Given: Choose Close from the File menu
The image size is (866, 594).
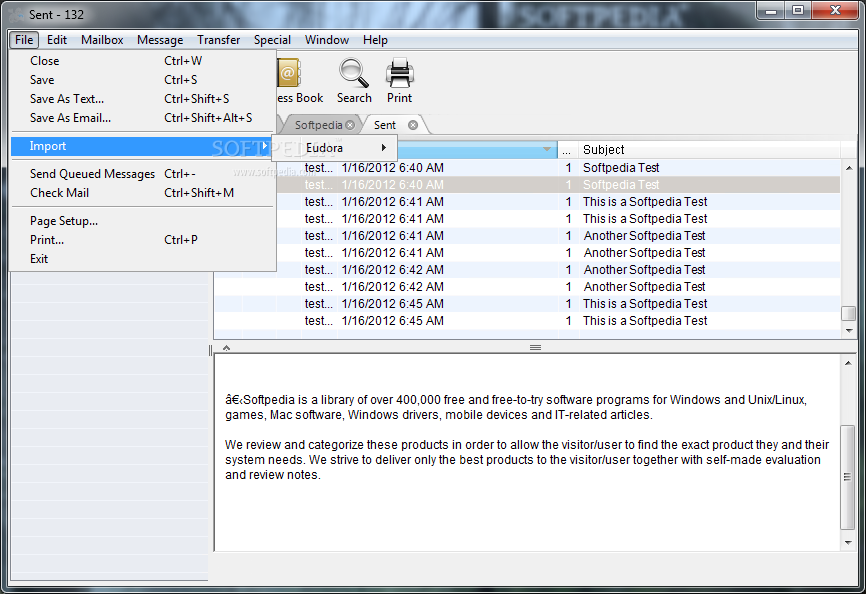Looking at the screenshot, I should [x=143, y=61].
